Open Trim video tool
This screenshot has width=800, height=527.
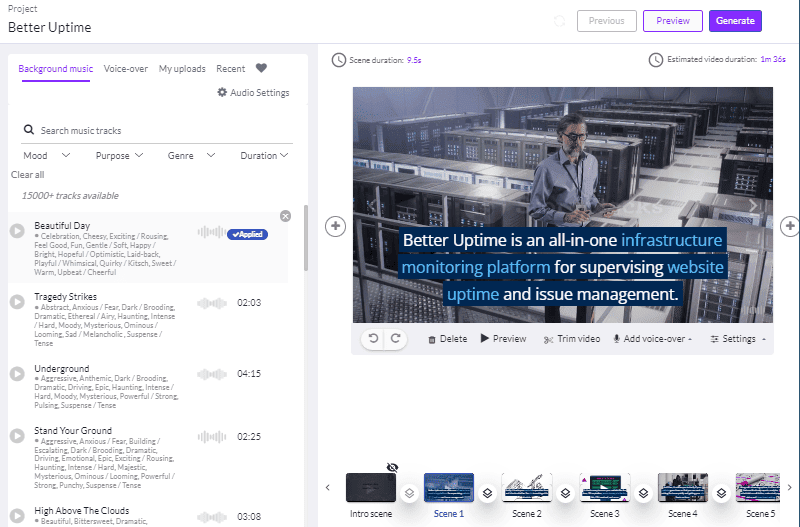[572, 339]
